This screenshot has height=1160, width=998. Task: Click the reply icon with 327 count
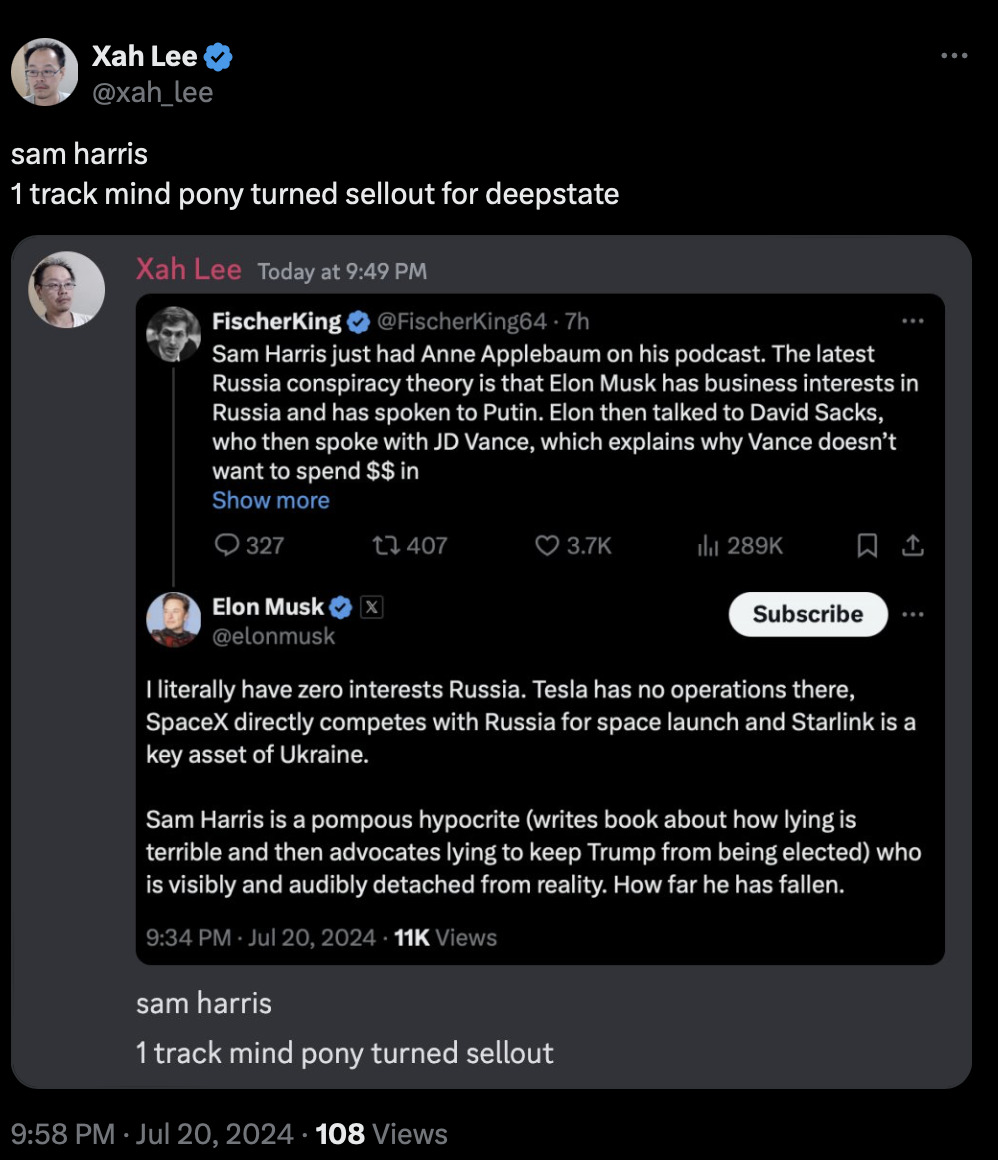228,545
